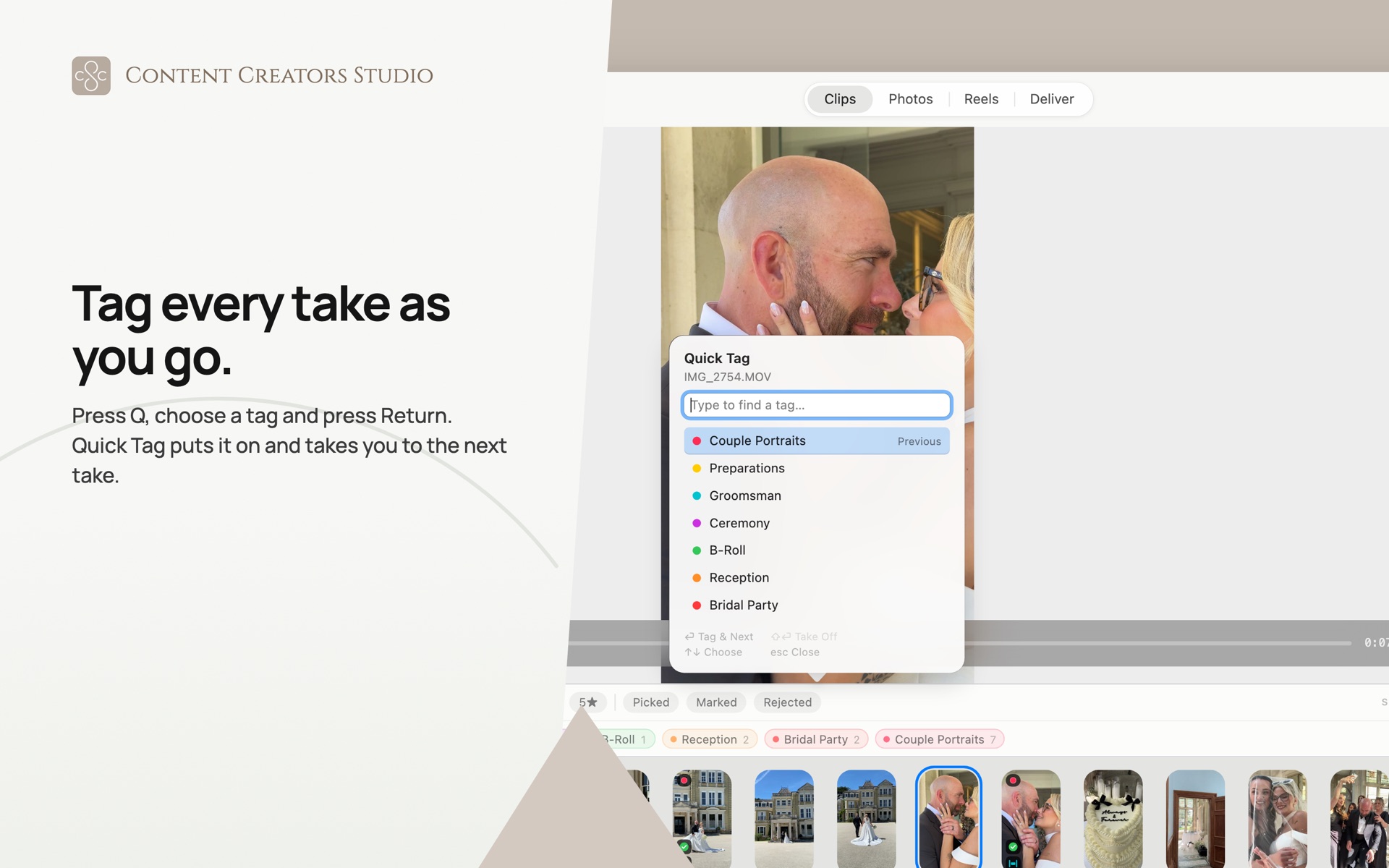Select the Couple Portraits tag in Quick Tag

coord(817,441)
